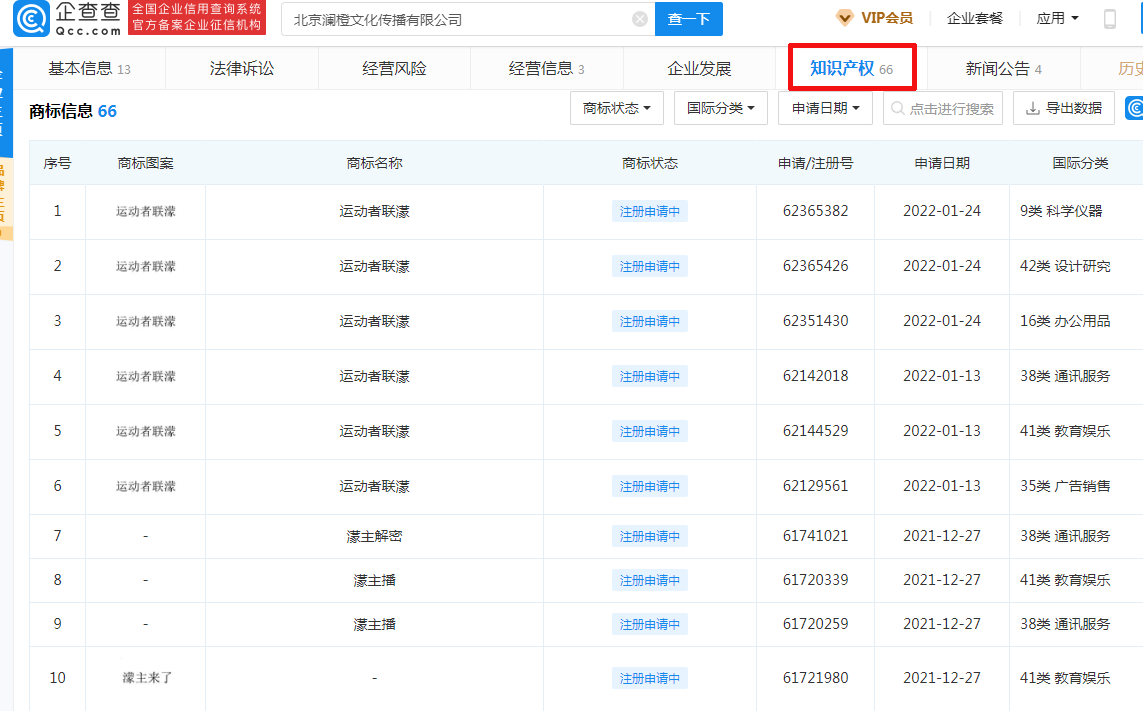
Task: Click the Qcc.com logo icon
Action: click(x=31, y=19)
